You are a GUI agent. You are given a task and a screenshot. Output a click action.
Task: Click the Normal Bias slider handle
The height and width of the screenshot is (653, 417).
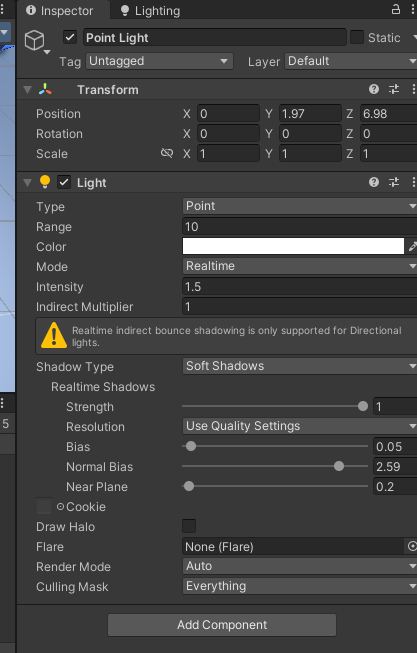pyautogui.click(x=339, y=466)
